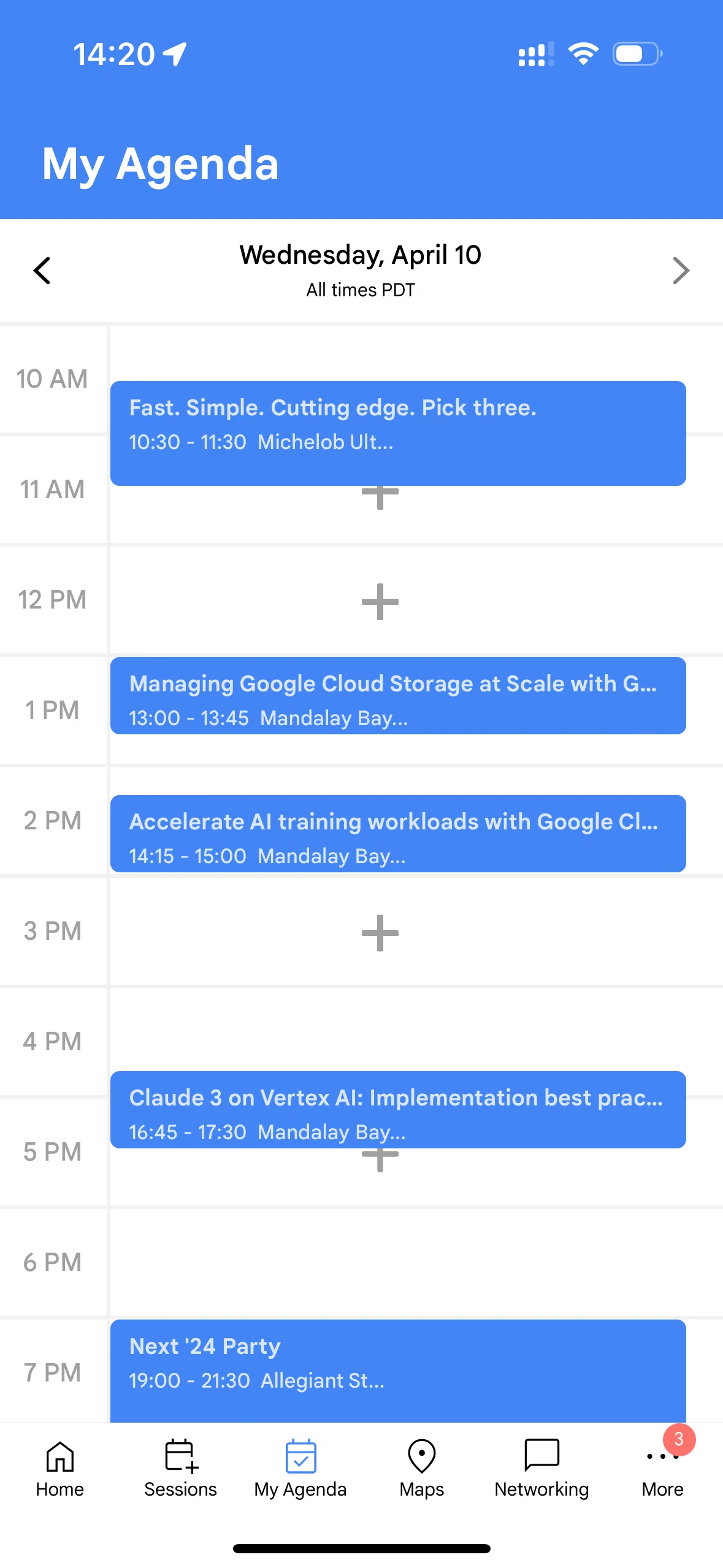Image resolution: width=723 pixels, height=1568 pixels.
Task: Tap the plus icon in 12 PM slot
Action: click(x=380, y=602)
